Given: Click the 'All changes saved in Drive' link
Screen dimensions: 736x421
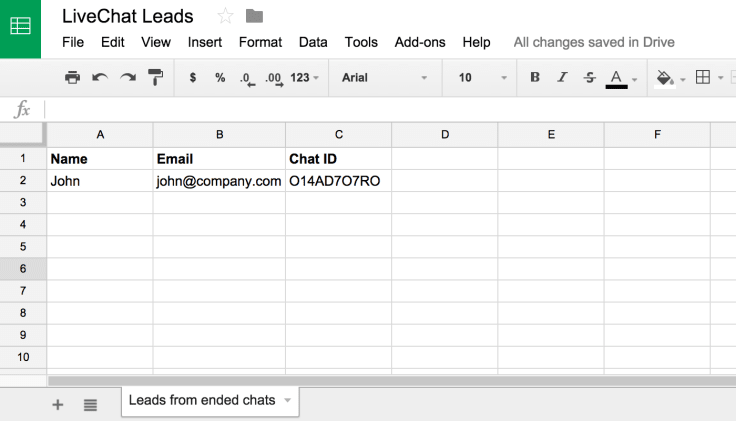Looking at the screenshot, I should point(594,42).
